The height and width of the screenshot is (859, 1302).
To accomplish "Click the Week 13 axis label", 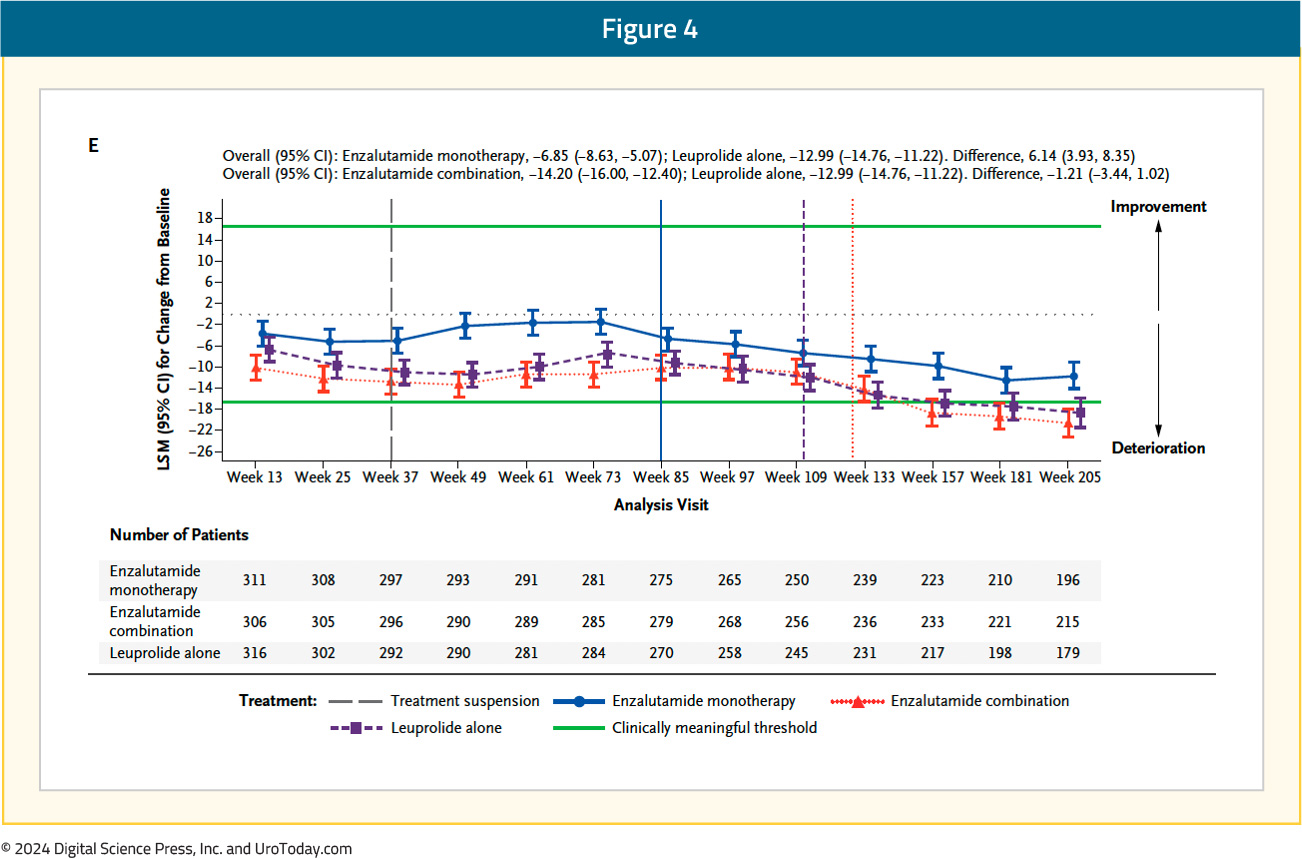I will (254, 478).
